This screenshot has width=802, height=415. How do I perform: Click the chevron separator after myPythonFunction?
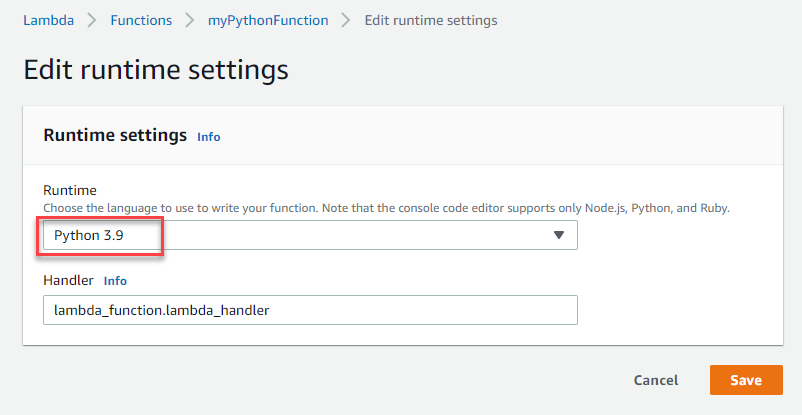[x=346, y=20]
